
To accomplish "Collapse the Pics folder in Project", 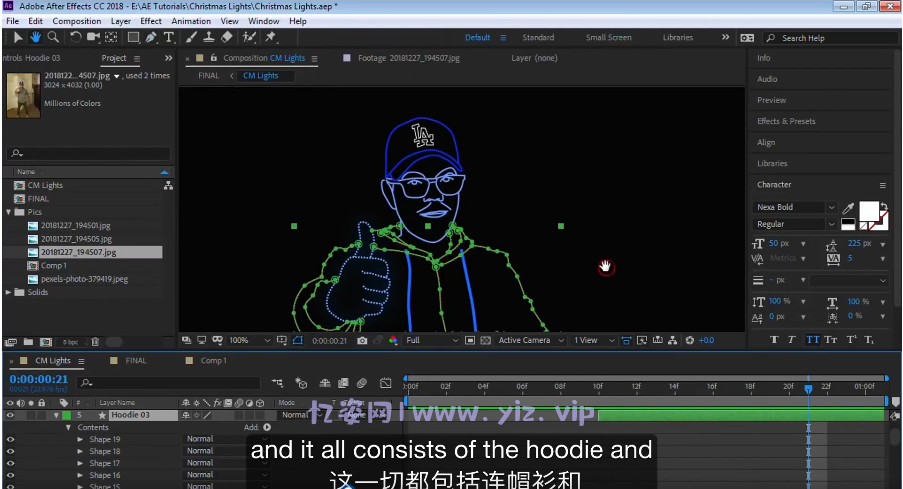I will 9,212.
